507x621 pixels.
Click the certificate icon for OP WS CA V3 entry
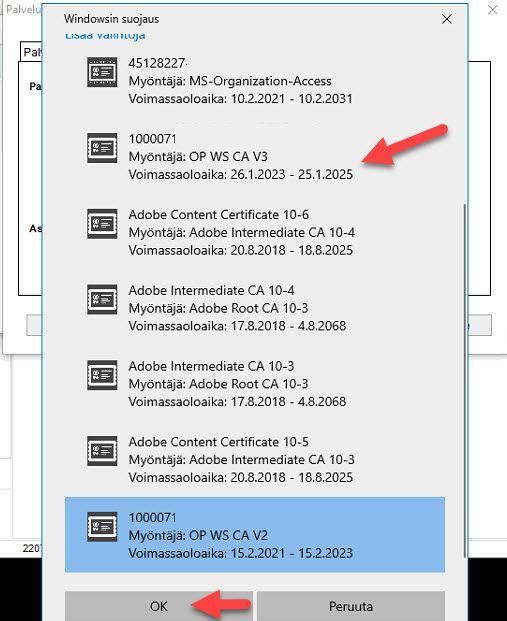click(x=102, y=148)
